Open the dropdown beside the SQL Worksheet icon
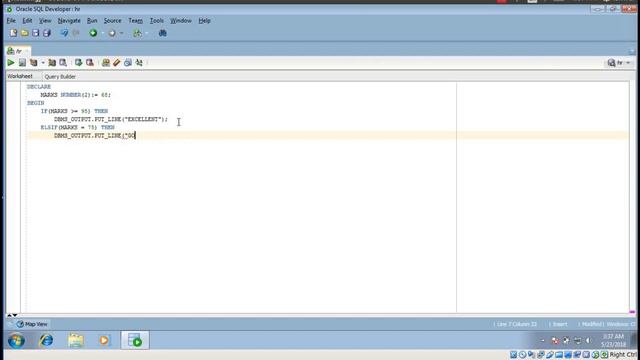Viewport: 640px width, 360px height. [x=147, y=33]
